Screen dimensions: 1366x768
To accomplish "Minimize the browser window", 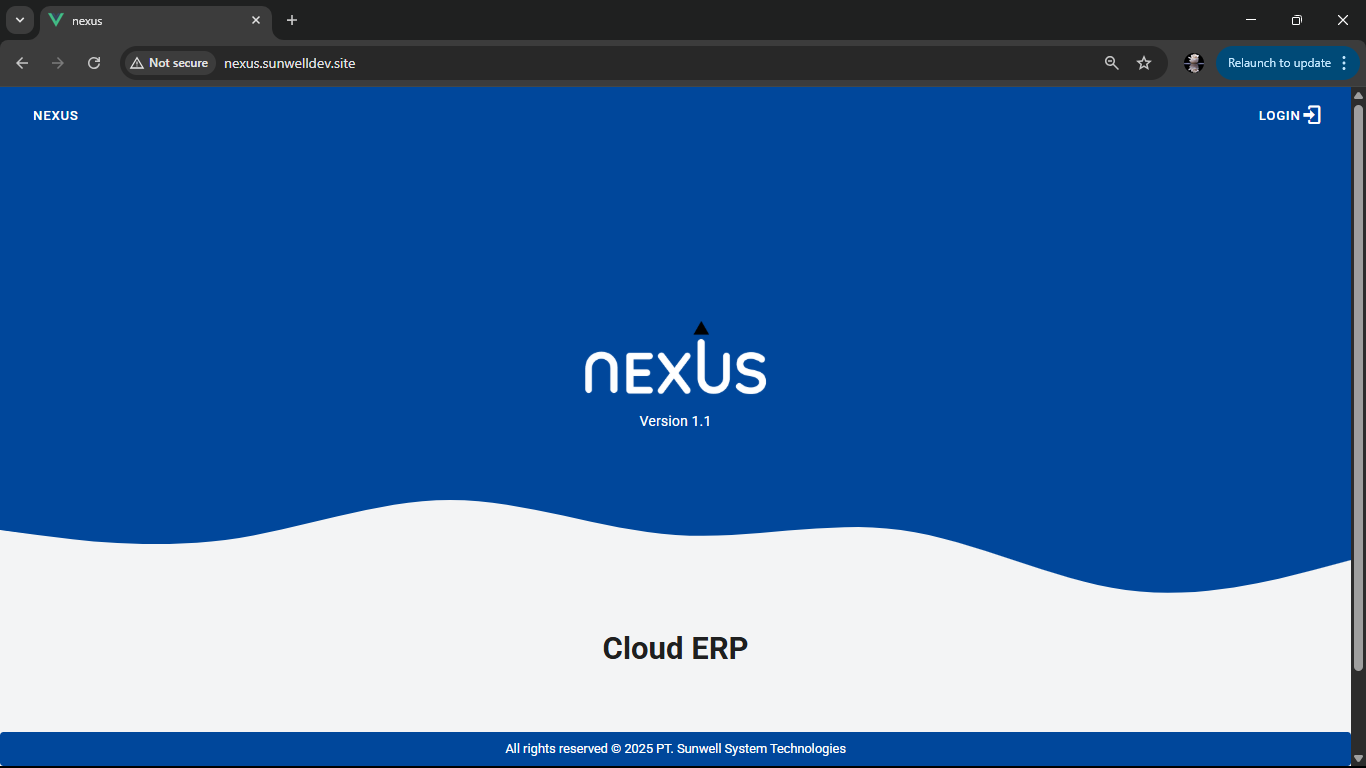I will tap(1251, 20).
